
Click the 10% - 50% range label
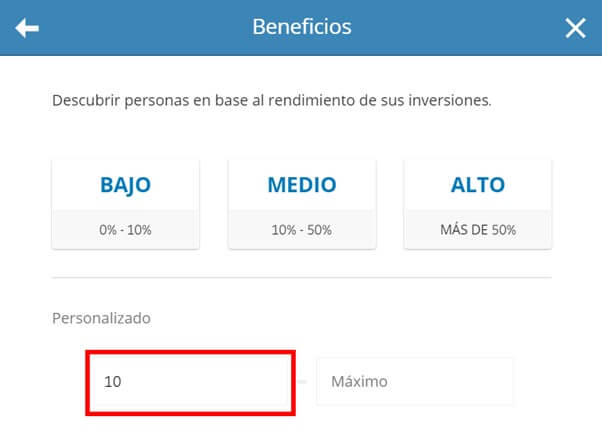pyautogui.click(x=301, y=230)
